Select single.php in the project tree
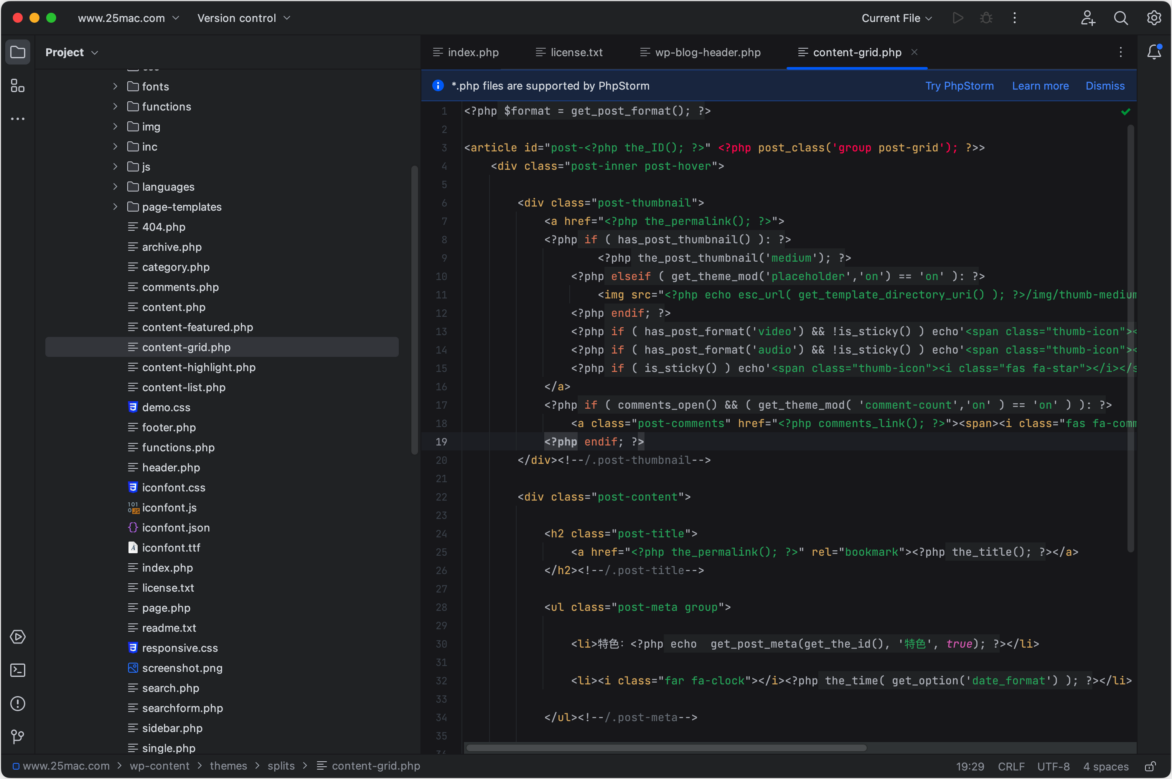 [x=169, y=748]
